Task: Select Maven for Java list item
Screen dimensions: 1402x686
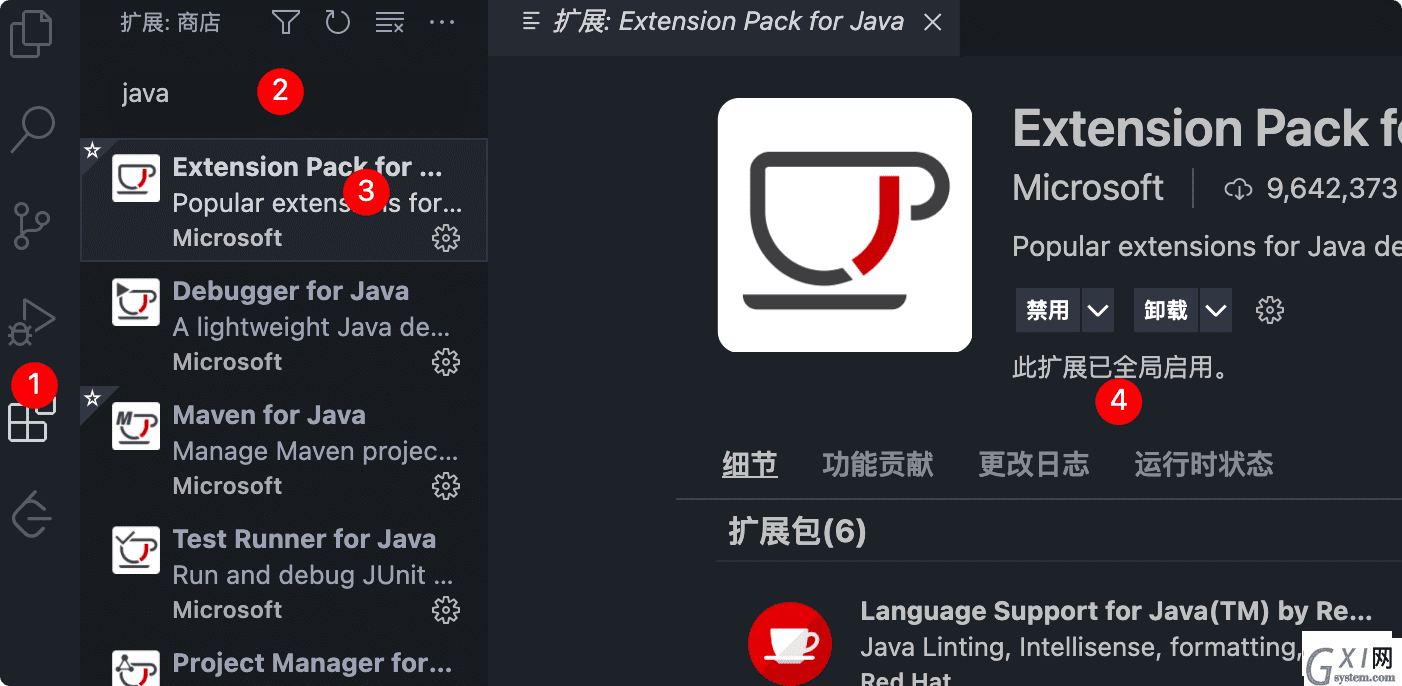Action: pos(284,448)
